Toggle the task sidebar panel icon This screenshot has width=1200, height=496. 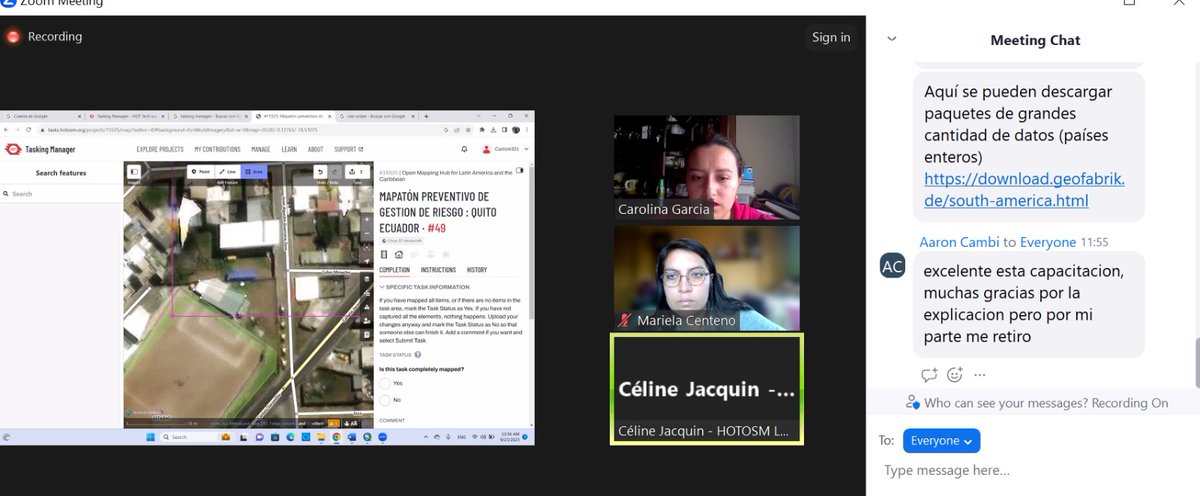[519, 170]
